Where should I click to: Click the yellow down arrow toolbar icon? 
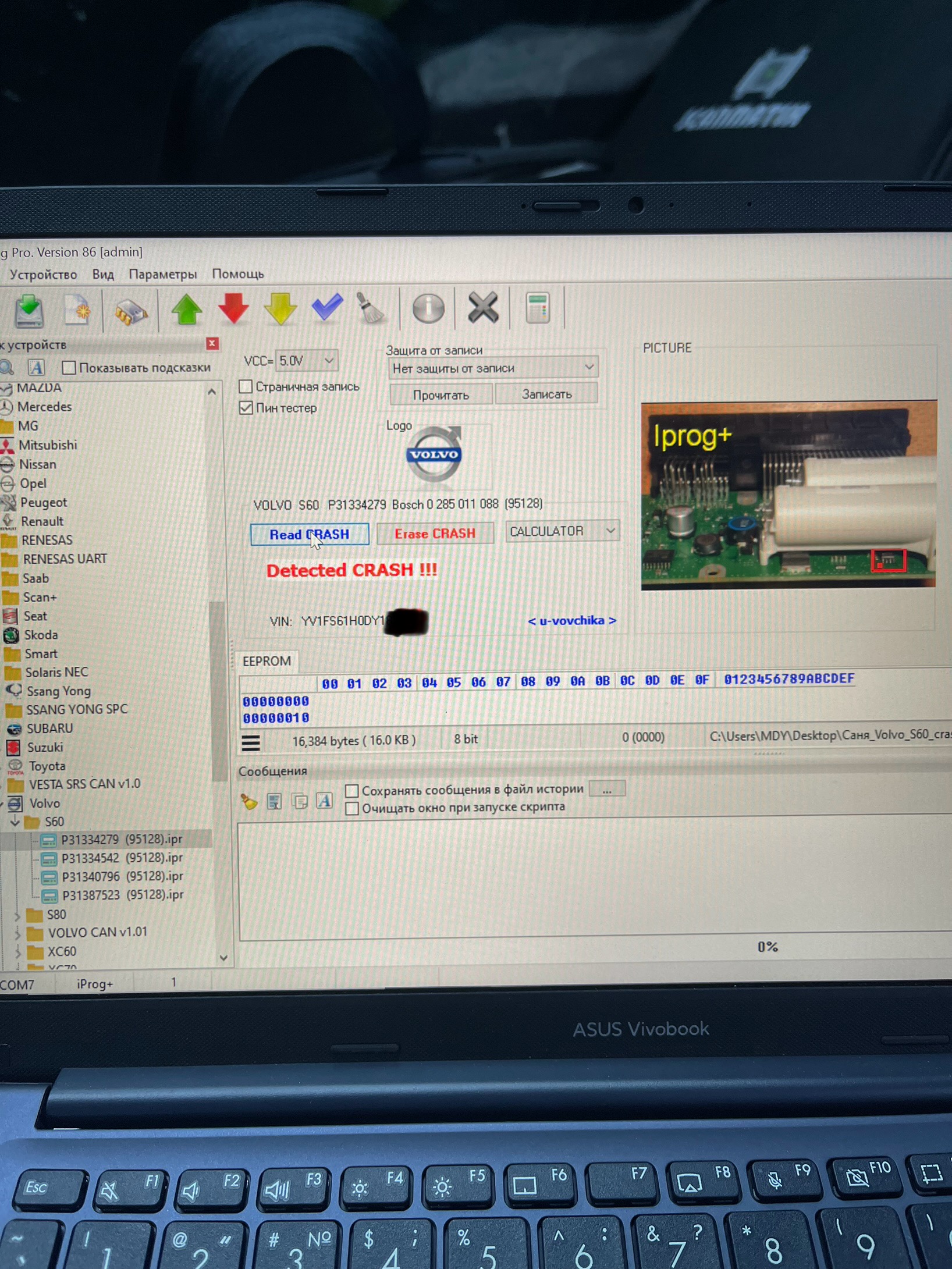coord(280,308)
